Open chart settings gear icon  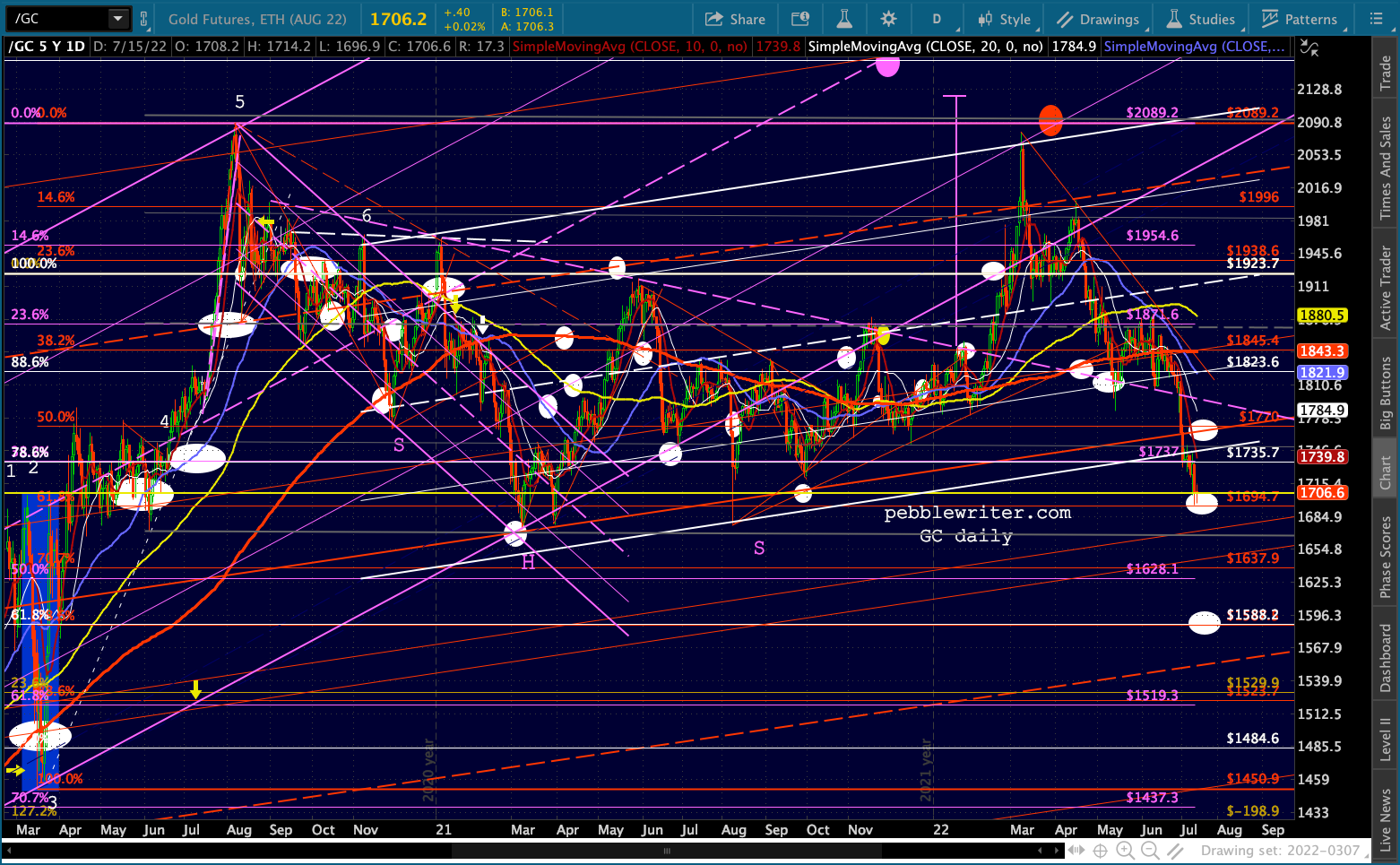coord(888,19)
